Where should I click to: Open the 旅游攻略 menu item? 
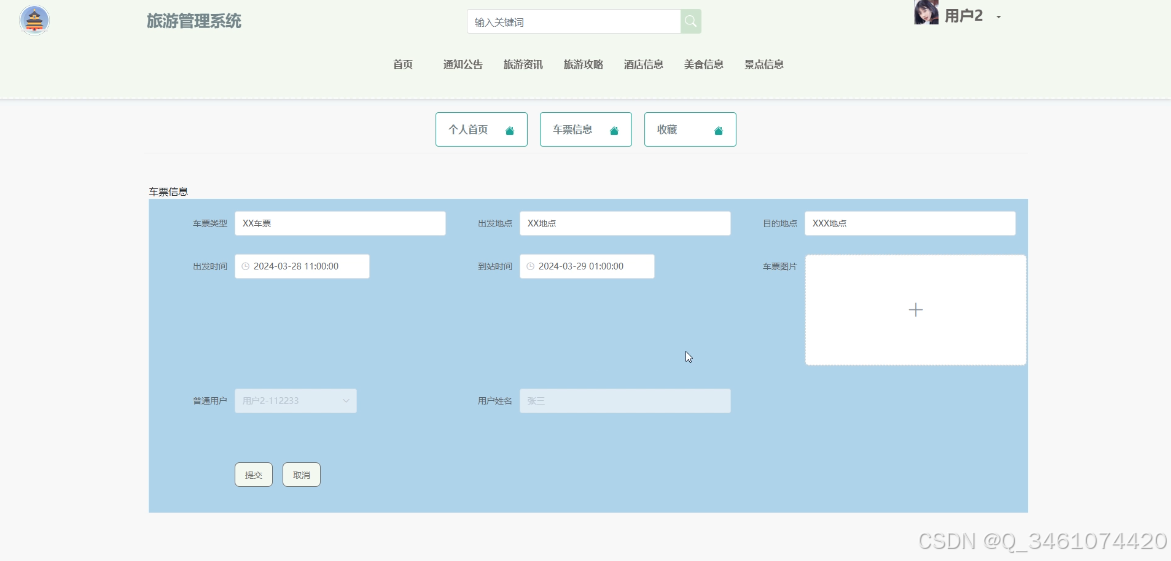pyautogui.click(x=583, y=64)
